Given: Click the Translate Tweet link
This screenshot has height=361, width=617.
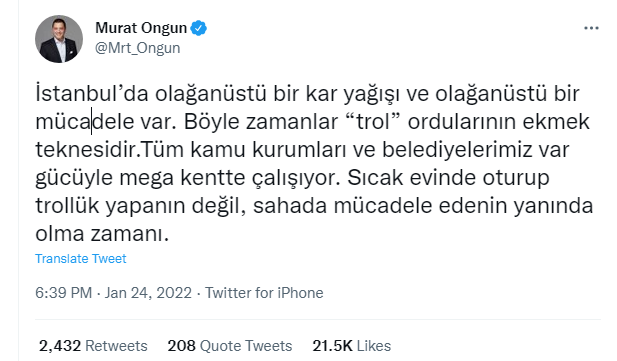Looking at the screenshot, I should point(81,259).
